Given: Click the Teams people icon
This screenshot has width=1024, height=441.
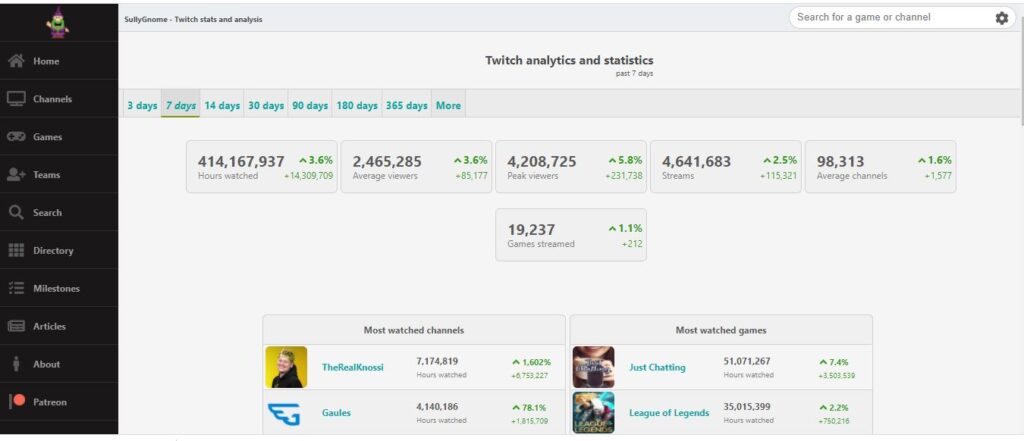Looking at the screenshot, I should (16, 174).
